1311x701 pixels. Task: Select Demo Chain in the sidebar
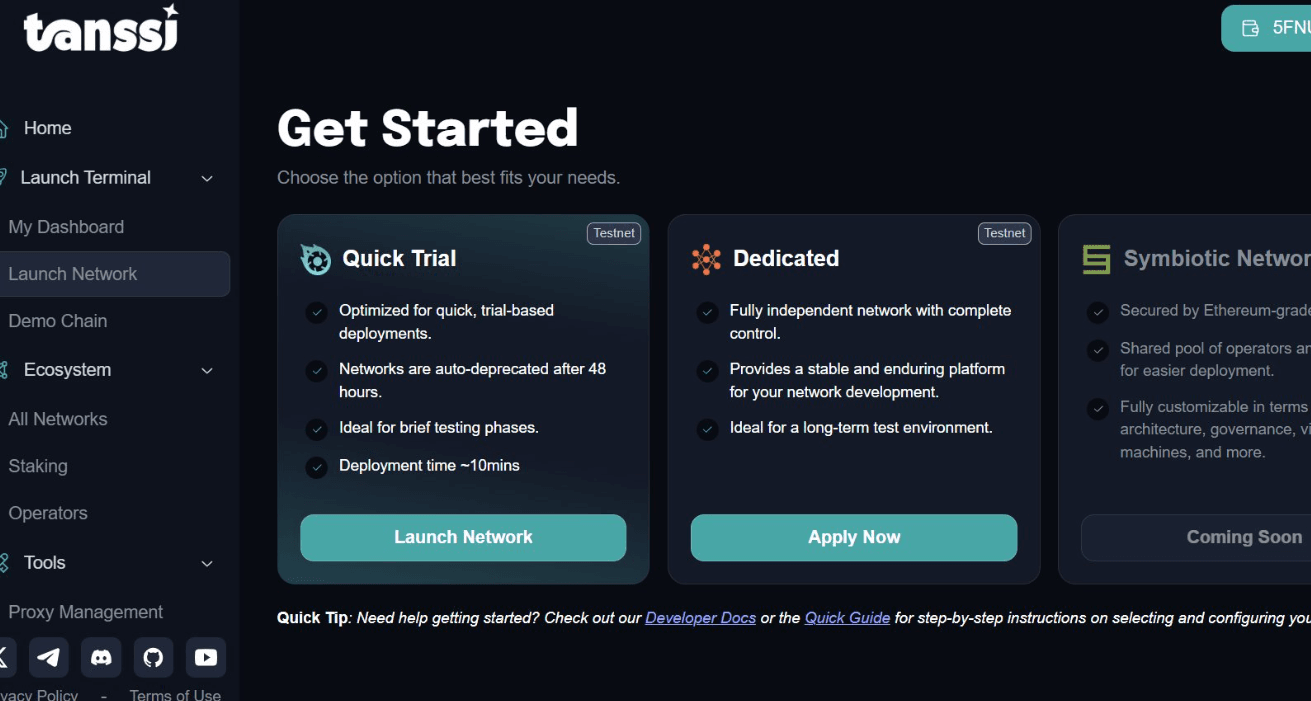click(58, 321)
